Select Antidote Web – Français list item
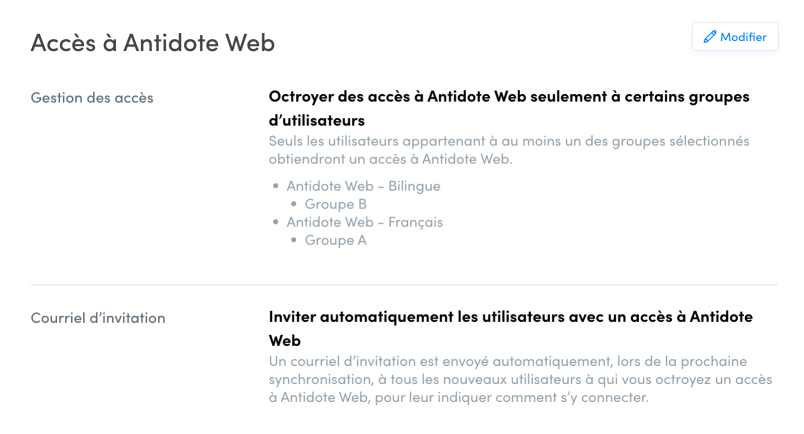The image size is (804, 434). (365, 222)
